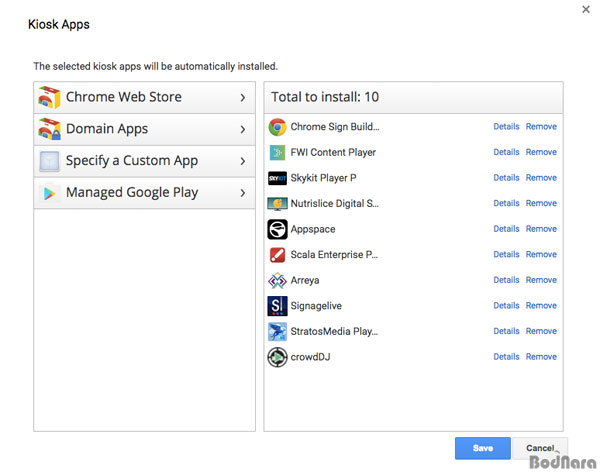Open the Chrome Web Store source
This screenshot has height=472, width=600.
(x=144, y=97)
